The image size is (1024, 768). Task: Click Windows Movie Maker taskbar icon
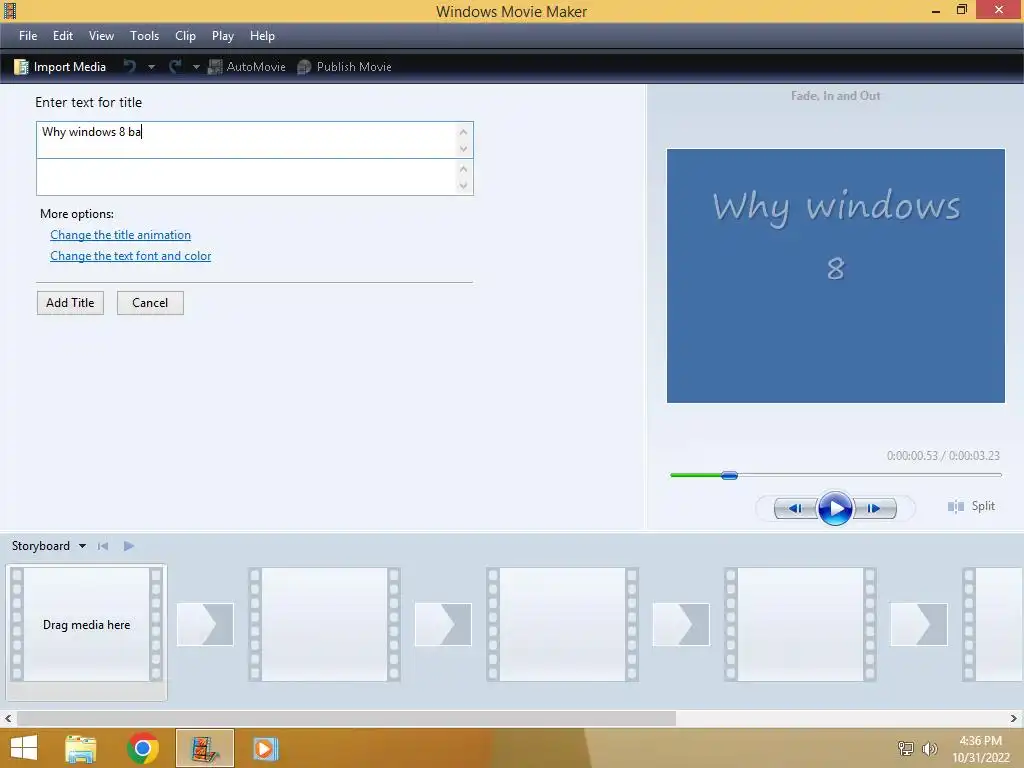click(x=205, y=748)
